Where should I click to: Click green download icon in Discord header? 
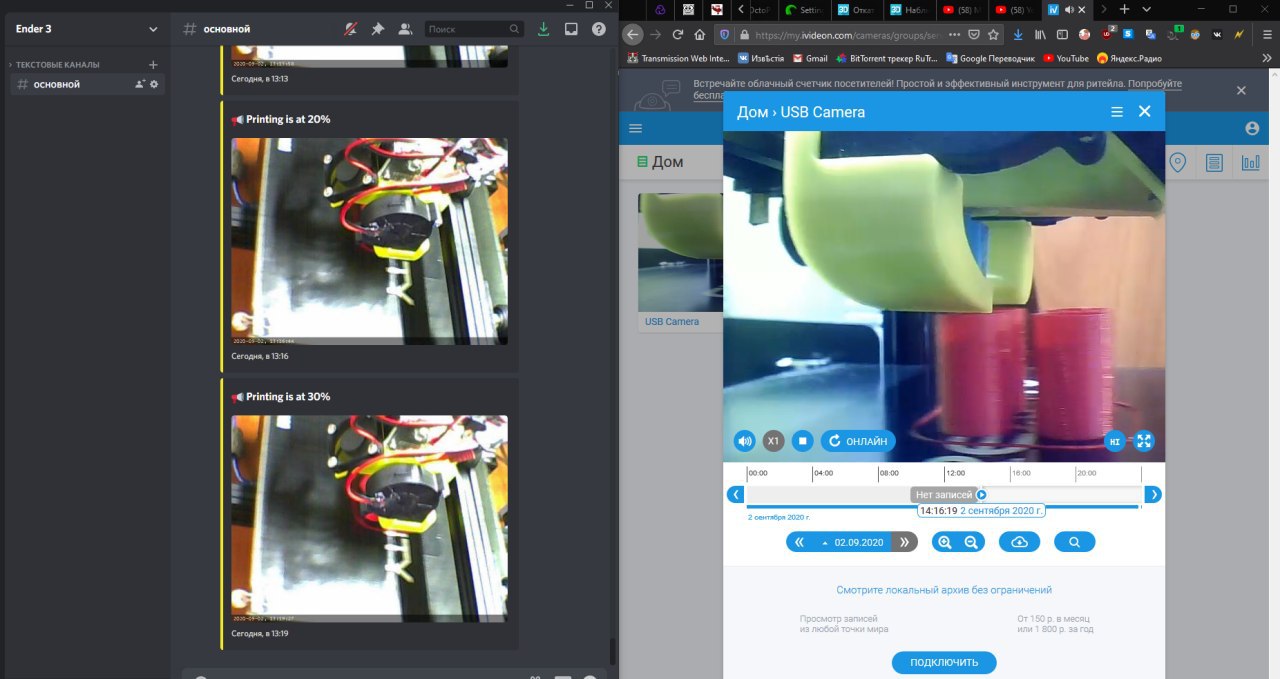click(543, 29)
